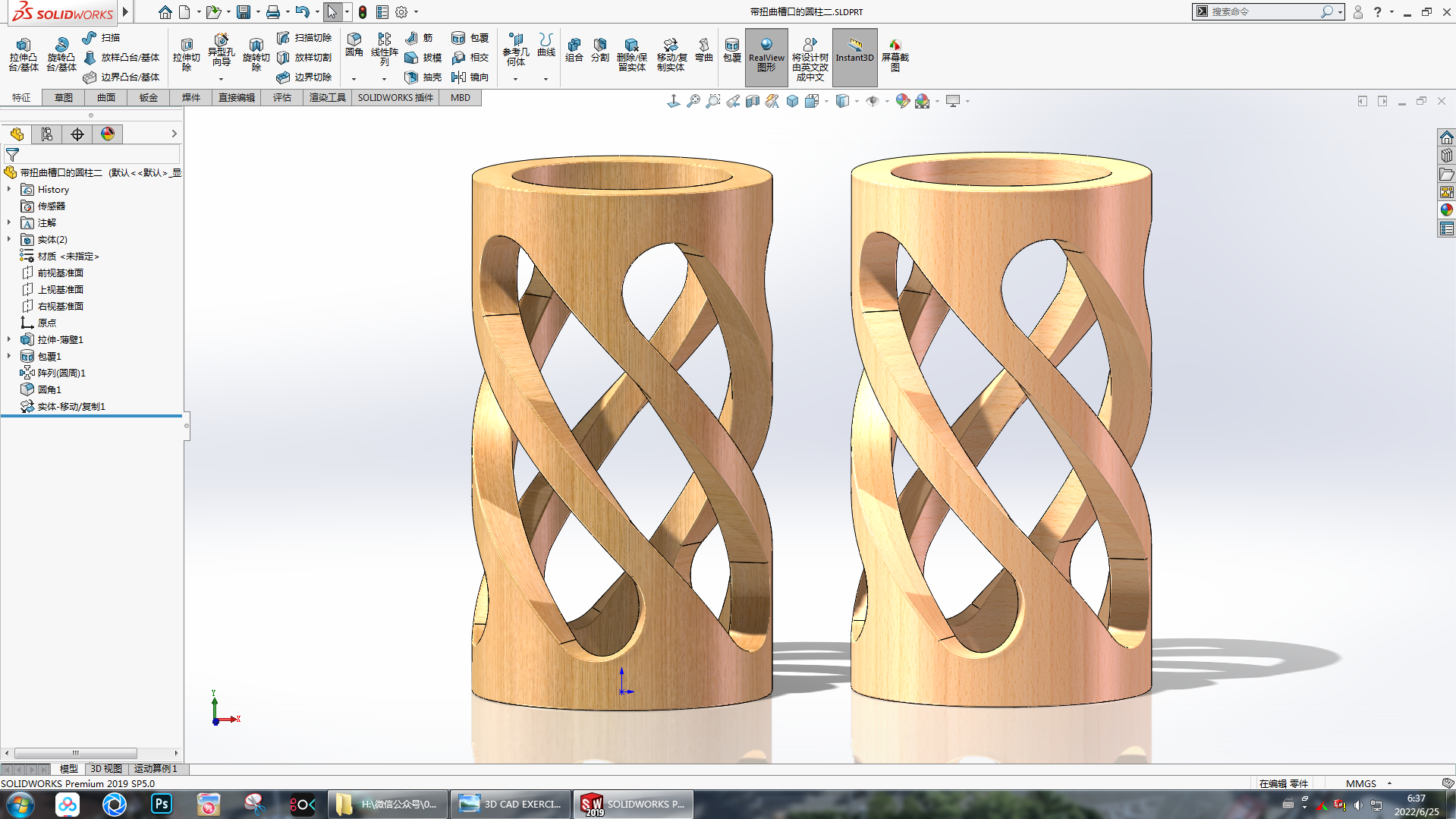Open the DisplayManager tab icon
The height and width of the screenshot is (819, 1456).
click(x=108, y=134)
